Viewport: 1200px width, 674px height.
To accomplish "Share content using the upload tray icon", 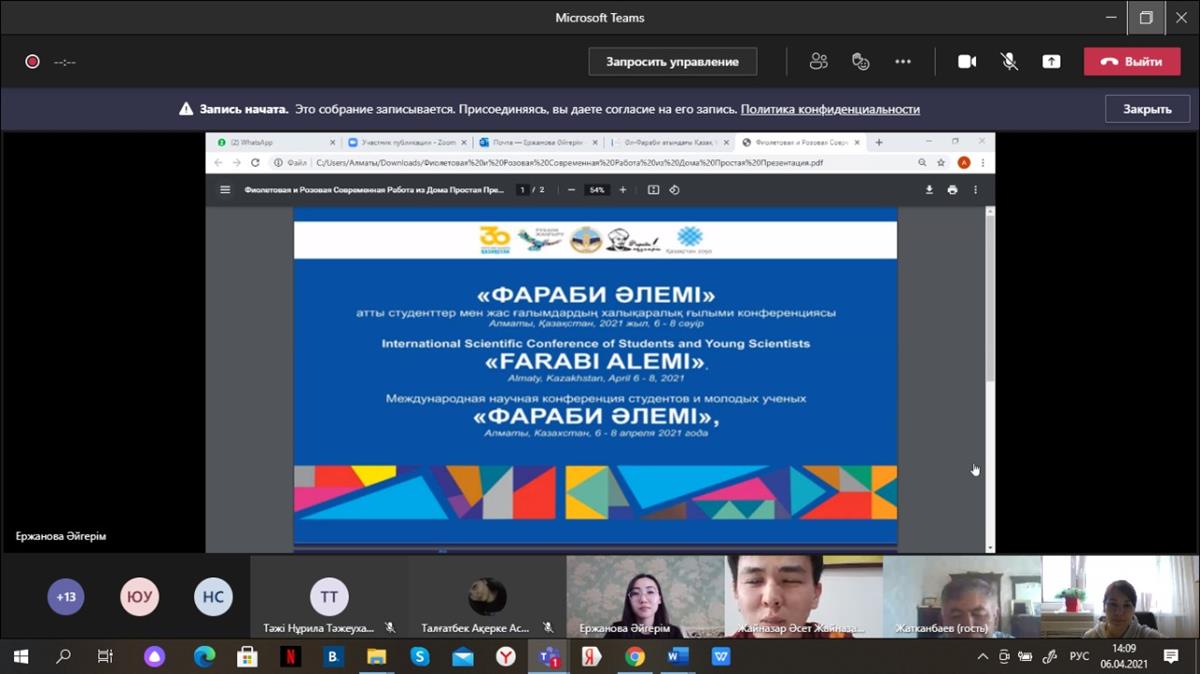I will [1051, 61].
